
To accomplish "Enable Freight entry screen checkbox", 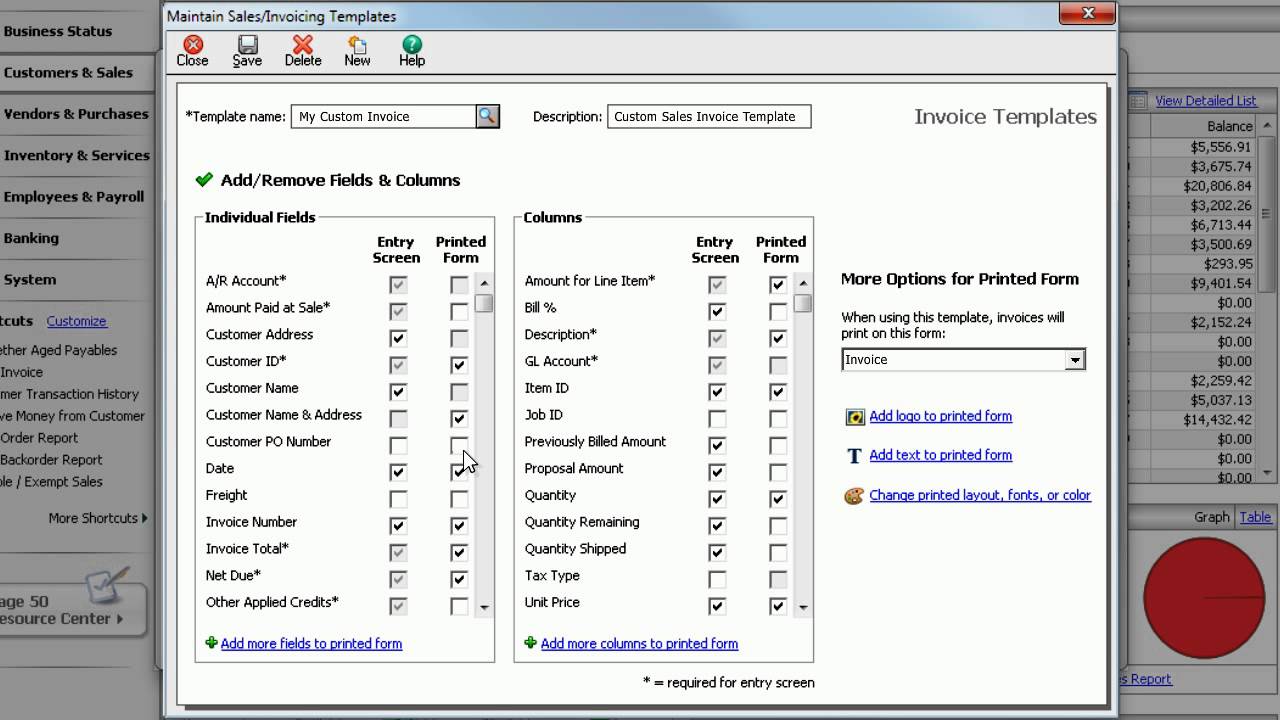I will click(x=398, y=499).
